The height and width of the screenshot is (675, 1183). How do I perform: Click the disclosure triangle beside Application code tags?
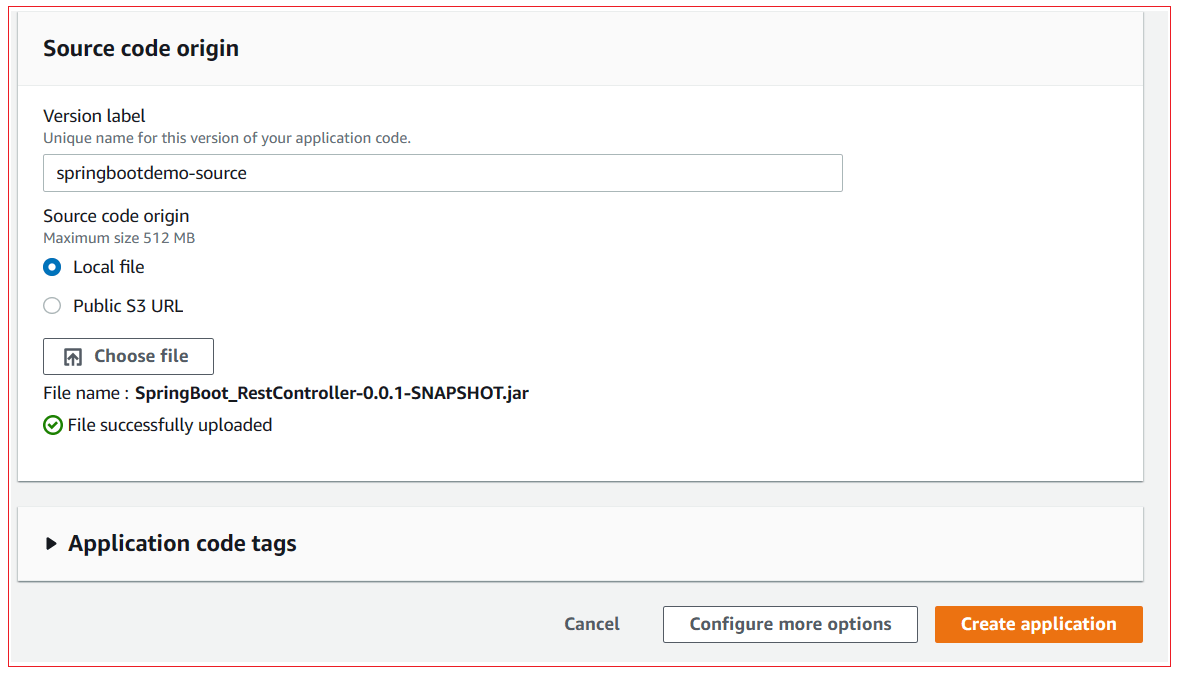pyautogui.click(x=49, y=543)
